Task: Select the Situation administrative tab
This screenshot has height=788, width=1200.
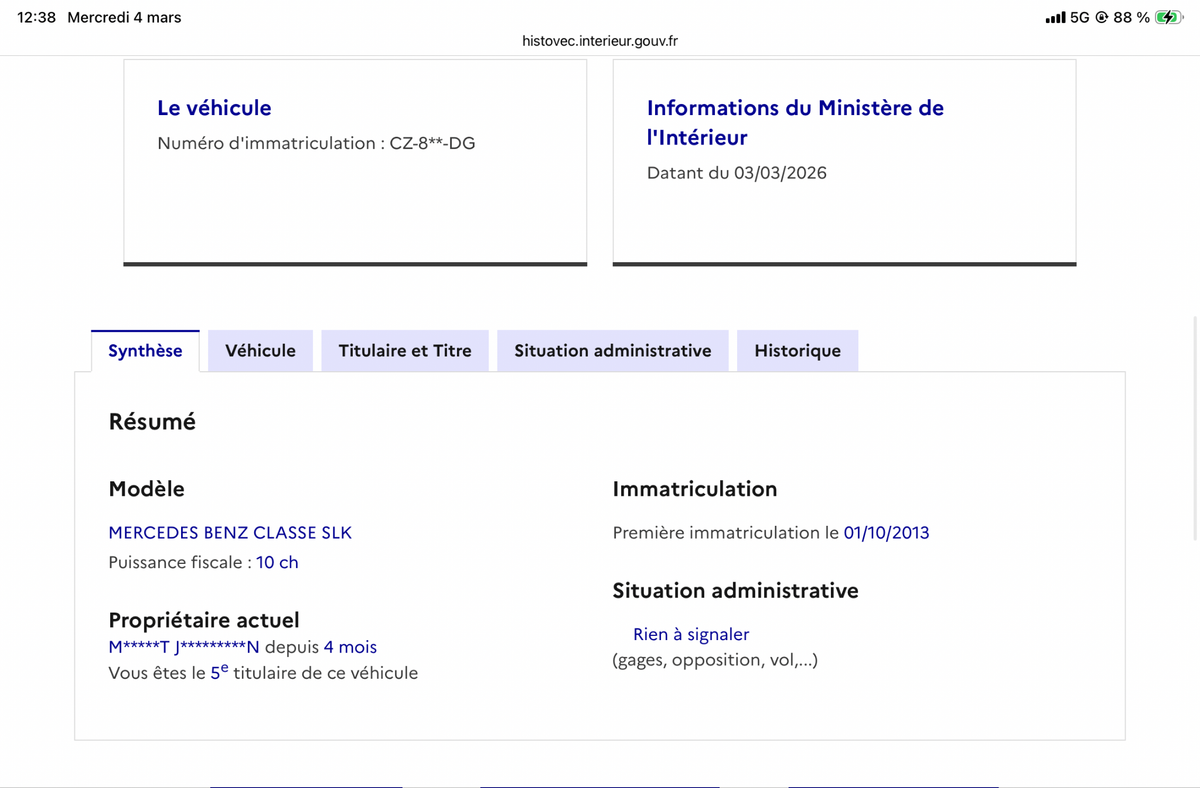Action: [613, 351]
